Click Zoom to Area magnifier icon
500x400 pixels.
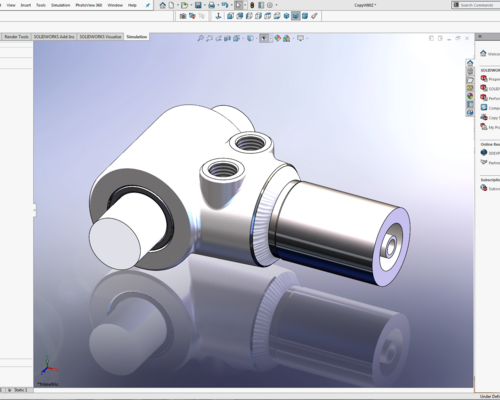[x=209, y=38]
